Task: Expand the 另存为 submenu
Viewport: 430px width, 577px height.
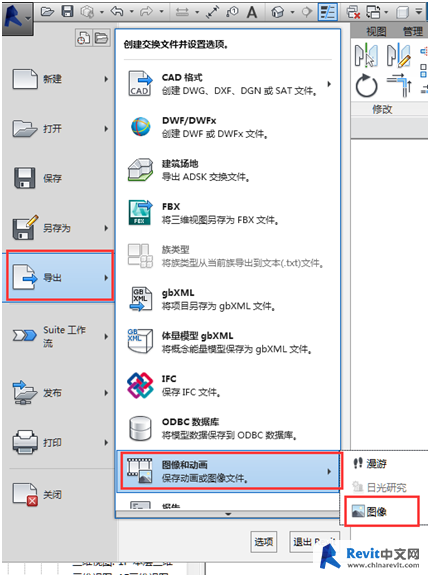Action: click(59, 228)
